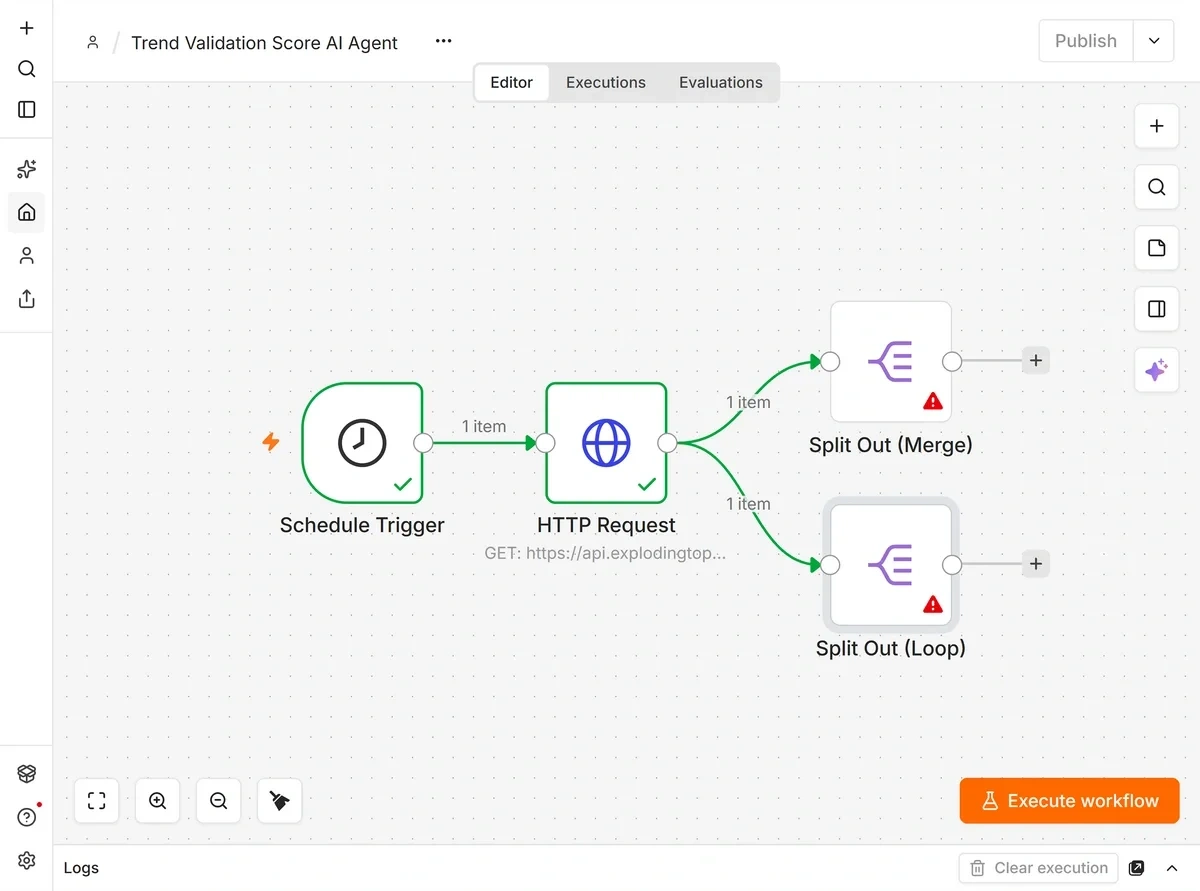The width and height of the screenshot is (1200, 891).
Task: Click the 1 item label after Schedule Trigger
Action: (484, 426)
